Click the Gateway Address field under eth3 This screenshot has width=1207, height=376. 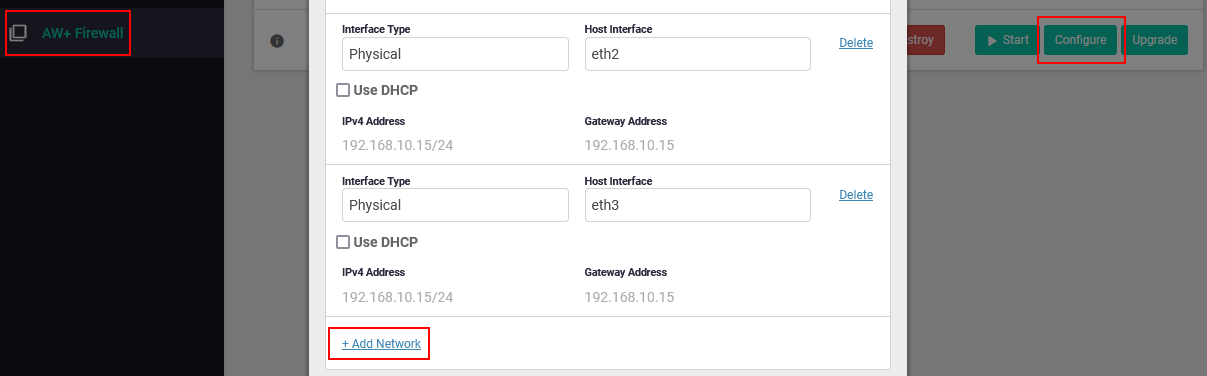(697, 297)
